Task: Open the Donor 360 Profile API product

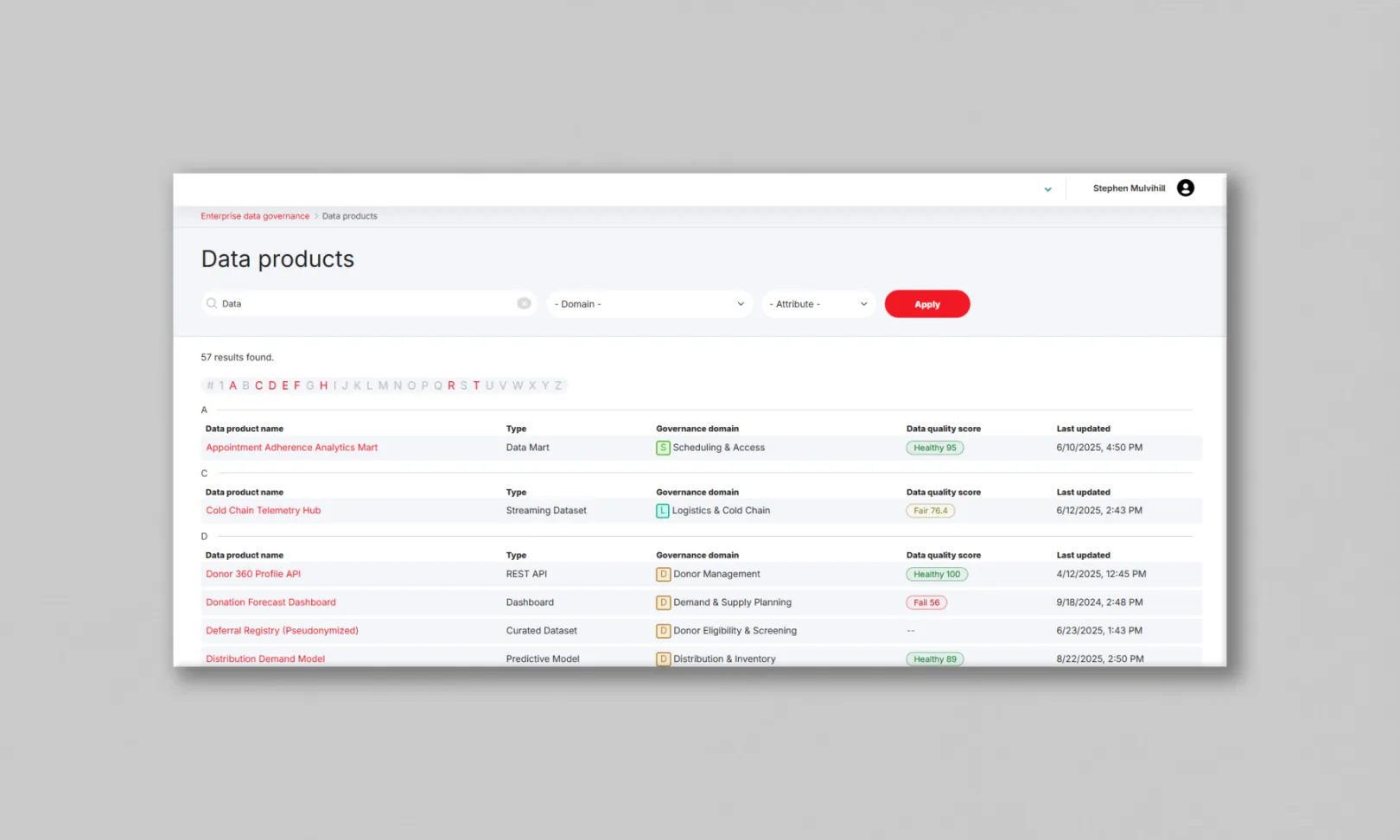Action: tap(252, 573)
